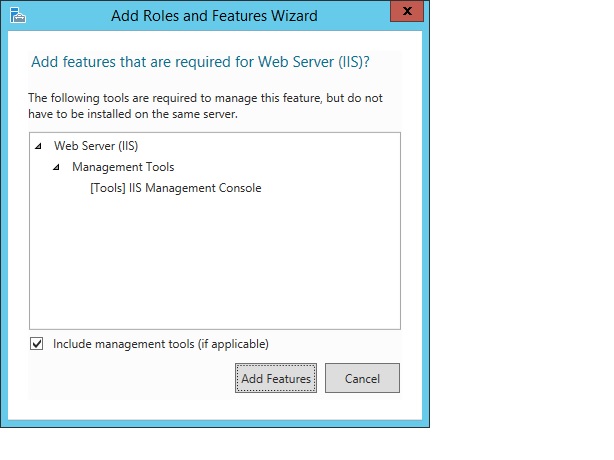Collapse the Web Server (IIS) node
The width and height of the screenshot is (614, 460).
[38, 146]
